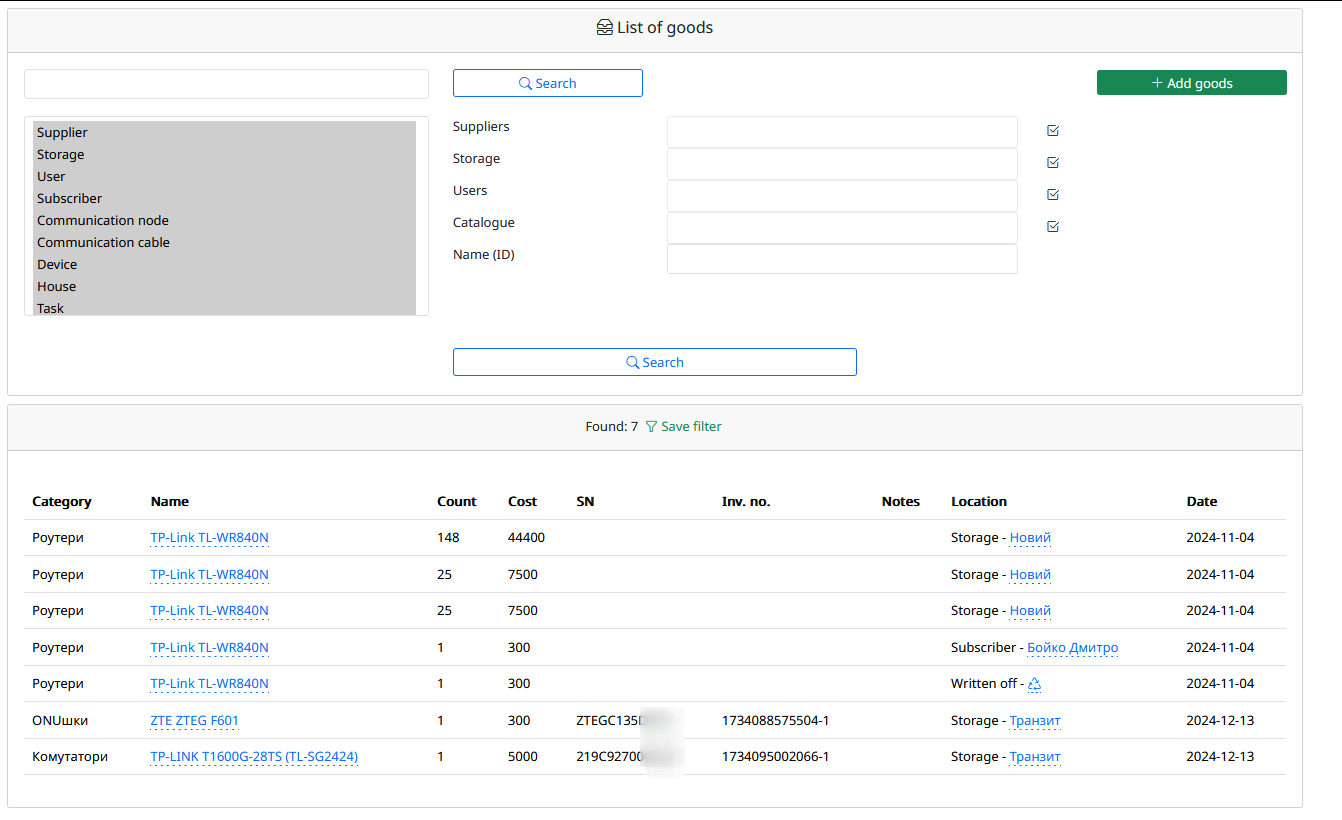Open the Storage filter field
The width and height of the screenshot is (1342, 820).
click(x=842, y=164)
